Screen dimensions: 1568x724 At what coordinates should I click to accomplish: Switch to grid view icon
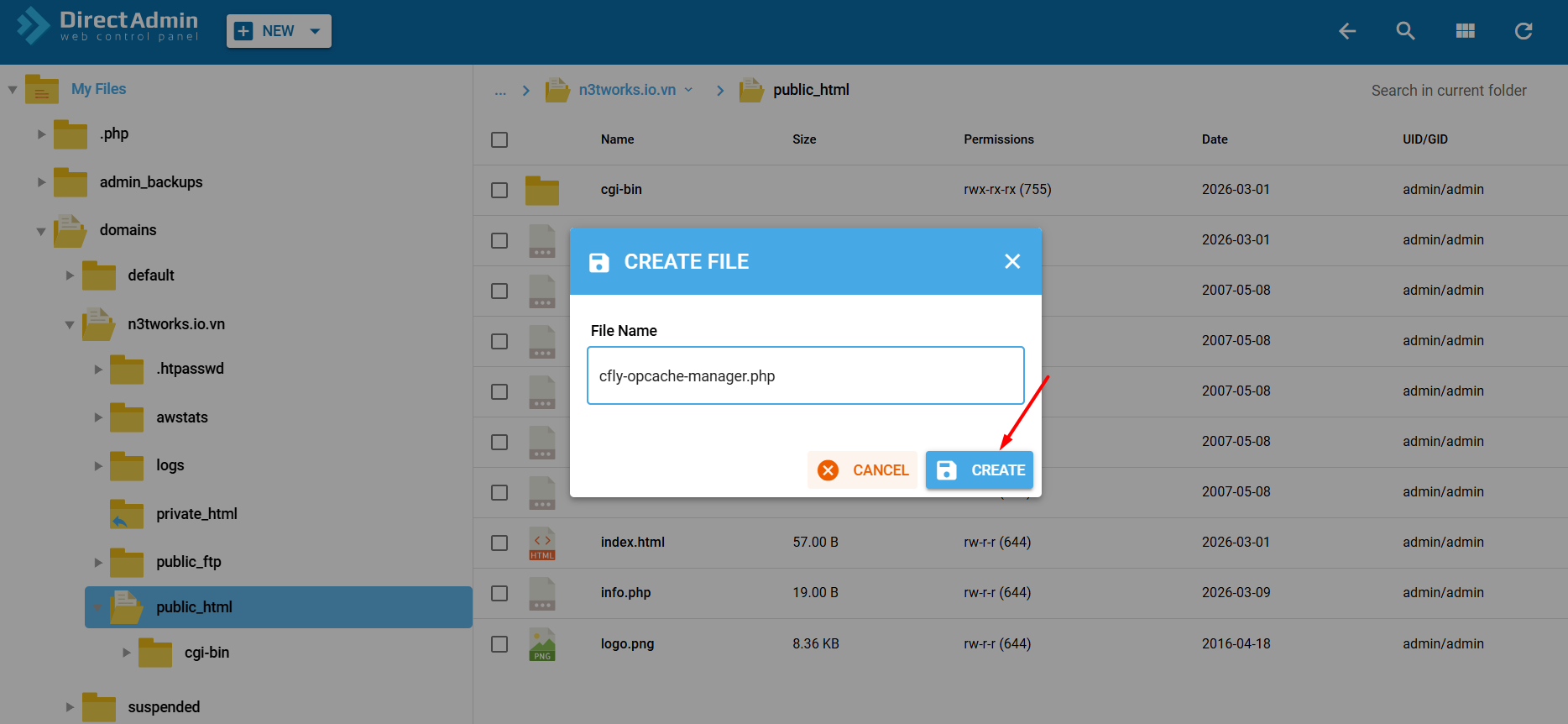point(1465,31)
